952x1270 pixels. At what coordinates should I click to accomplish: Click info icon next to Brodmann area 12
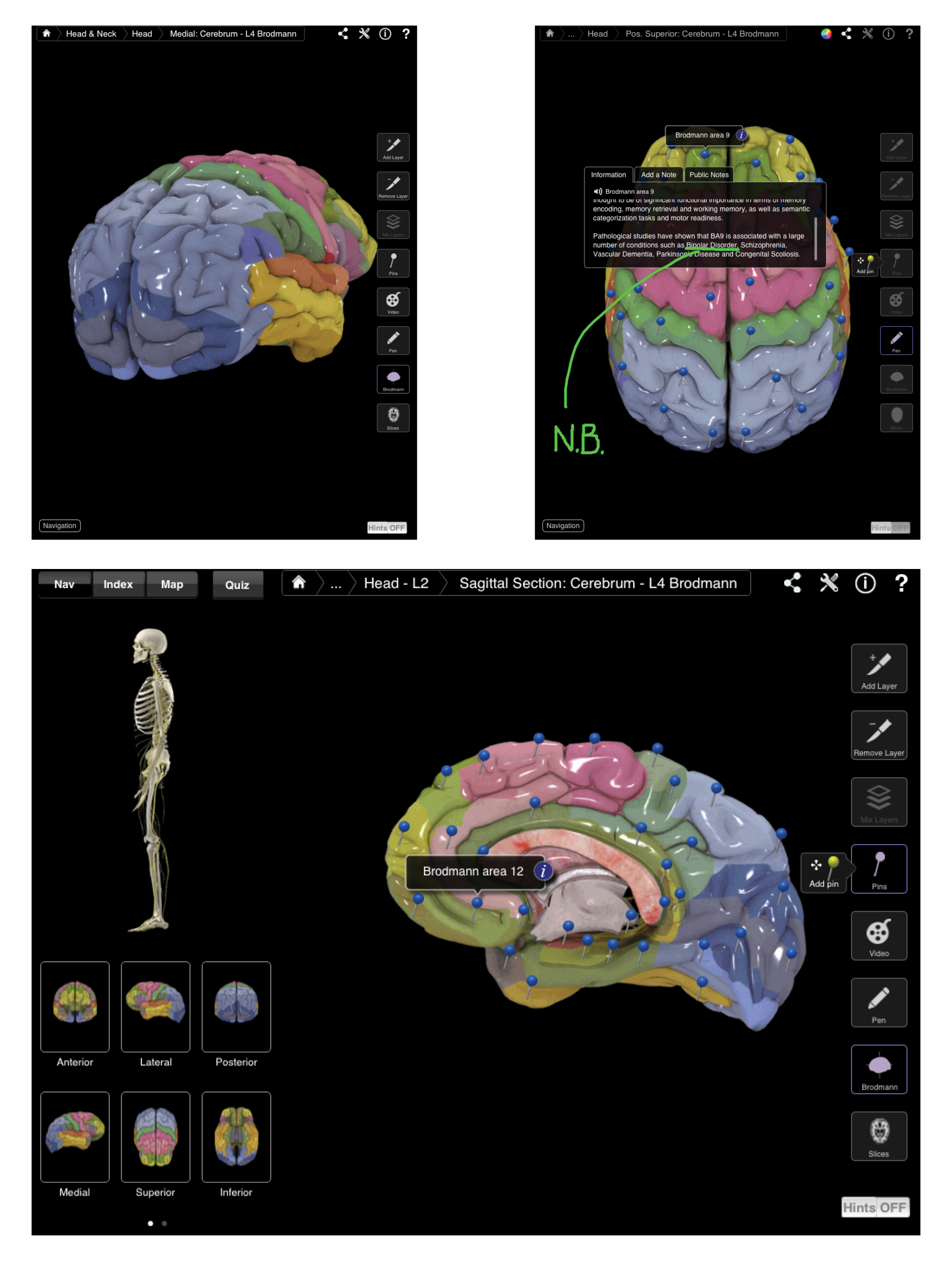pyautogui.click(x=542, y=871)
